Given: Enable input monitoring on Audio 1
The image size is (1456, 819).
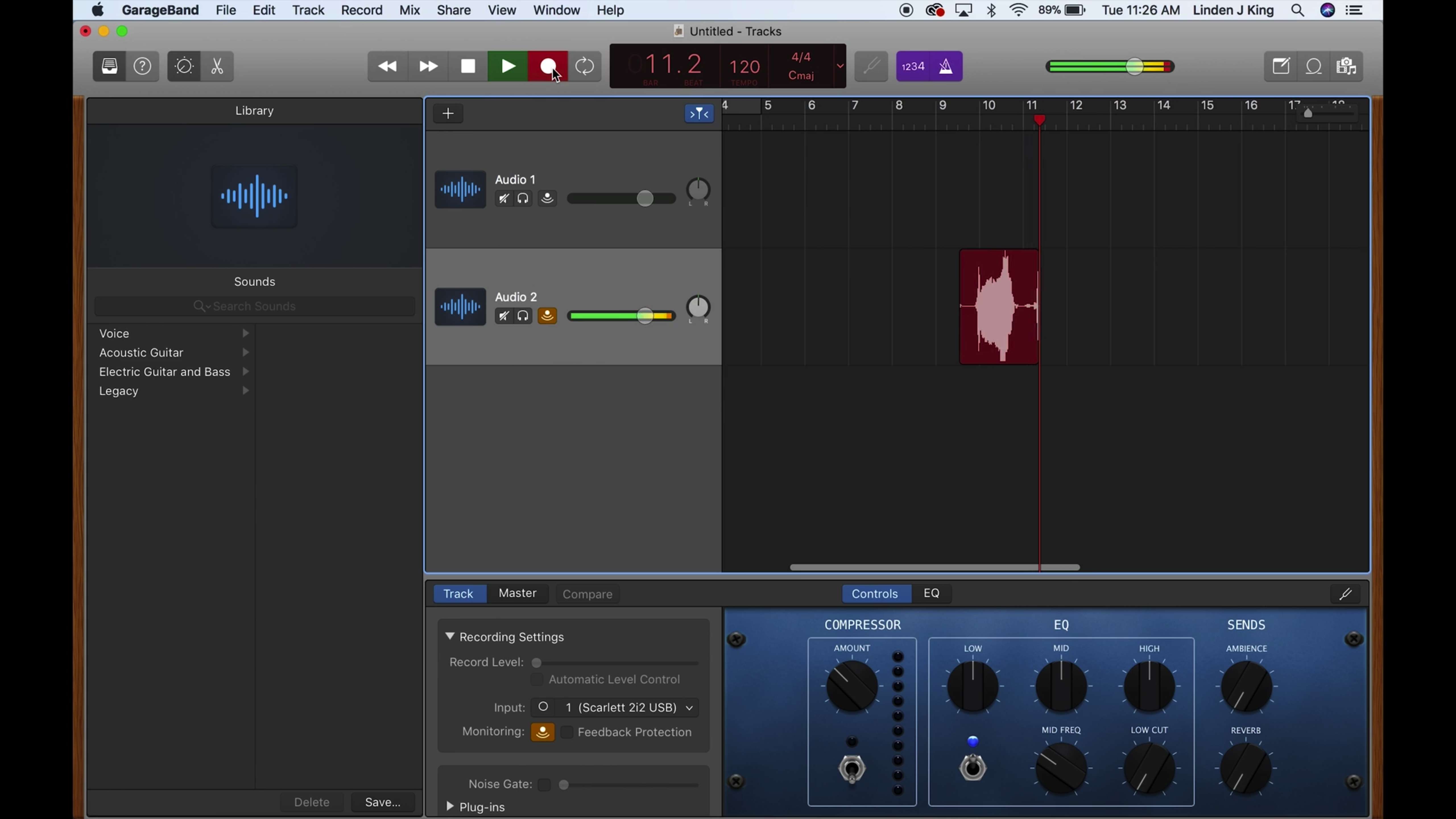Looking at the screenshot, I should click(547, 199).
